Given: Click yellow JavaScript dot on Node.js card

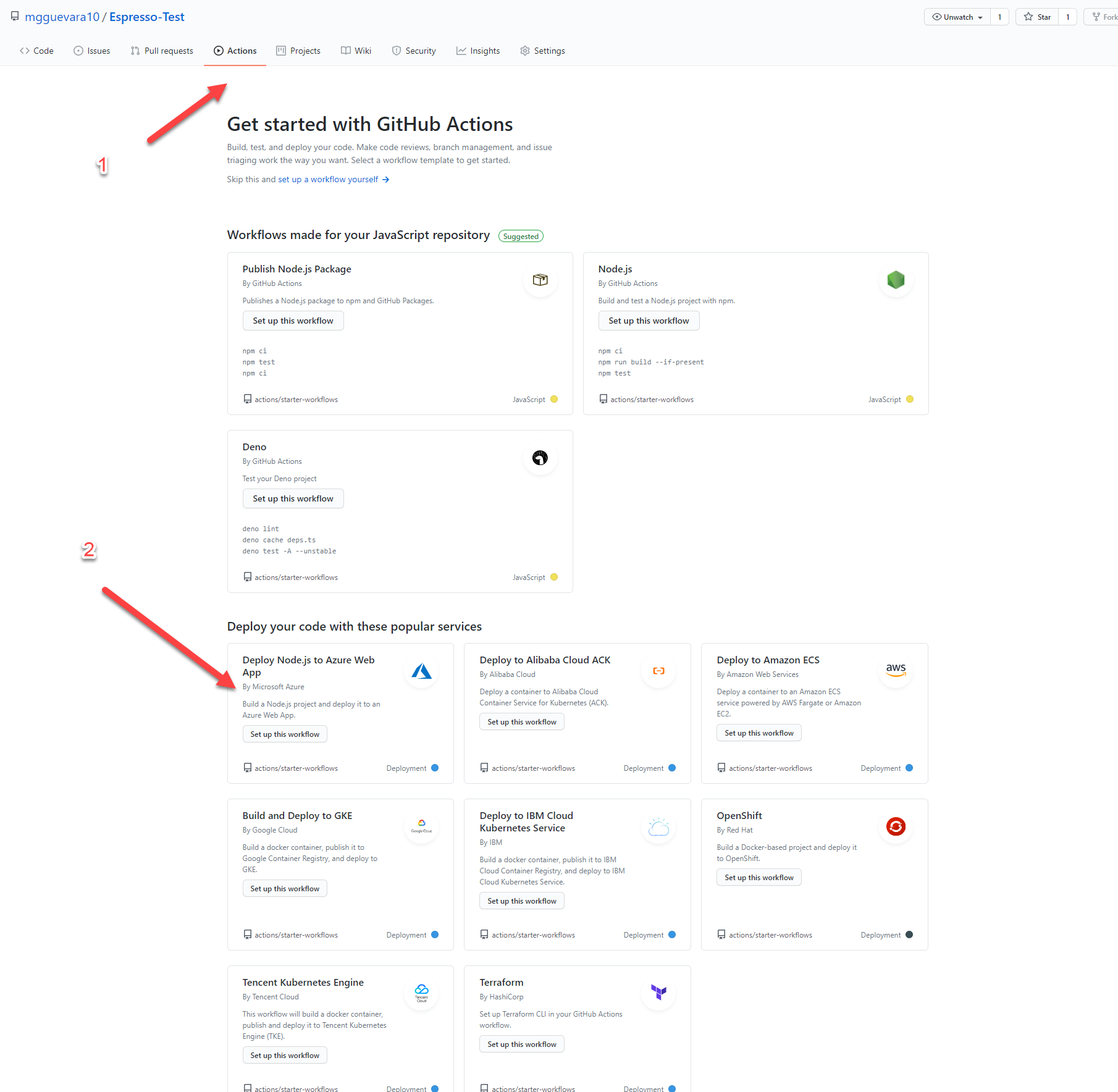Looking at the screenshot, I should coord(910,399).
